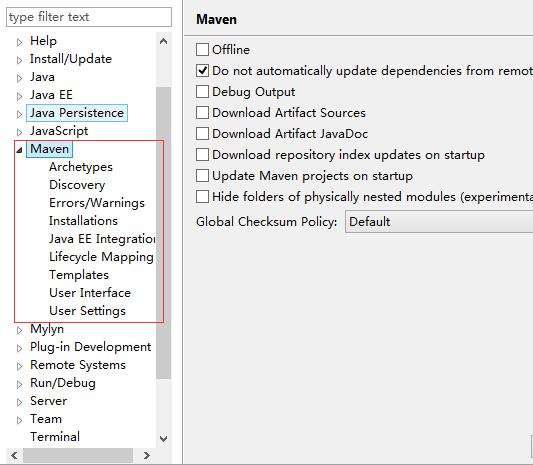
Task: Expand the Install/Update node arrow
Action: tap(19, 60)
